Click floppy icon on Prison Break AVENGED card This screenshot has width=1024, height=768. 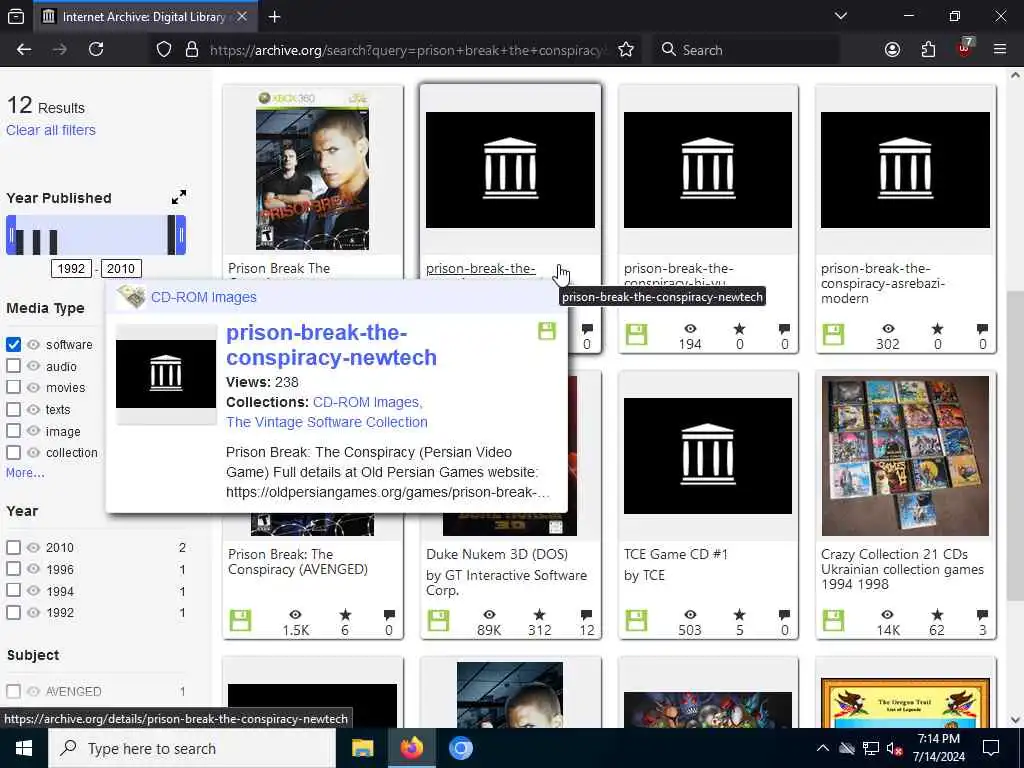click(x=240, y=620)
